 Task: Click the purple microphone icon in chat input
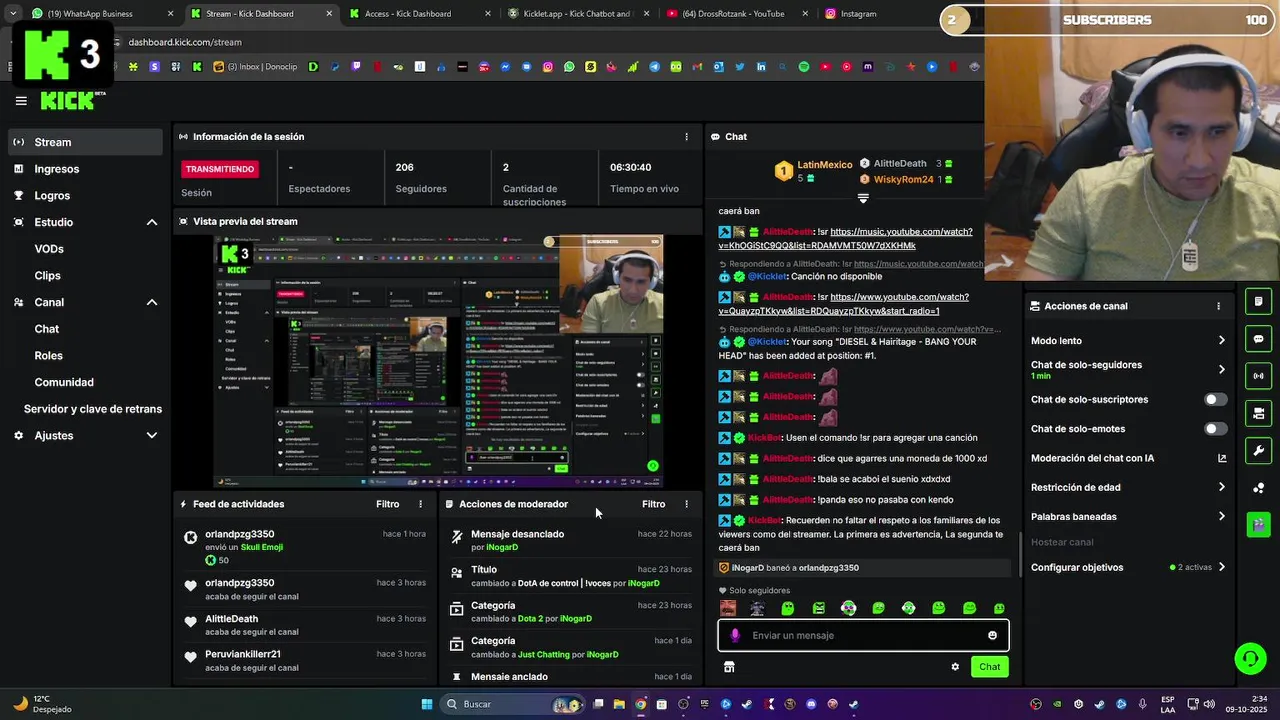735,635
